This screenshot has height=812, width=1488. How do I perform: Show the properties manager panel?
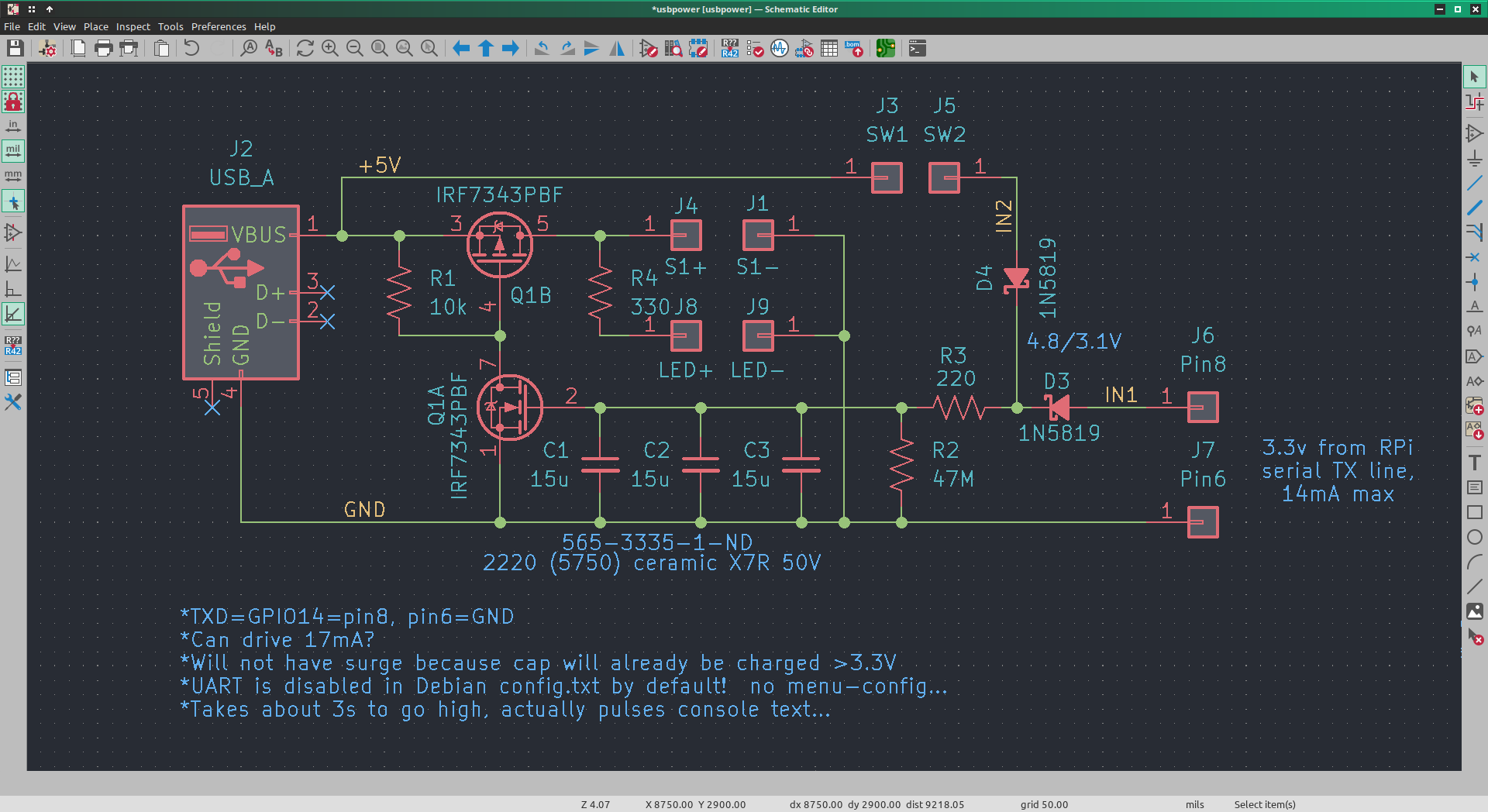coord(13,402)
